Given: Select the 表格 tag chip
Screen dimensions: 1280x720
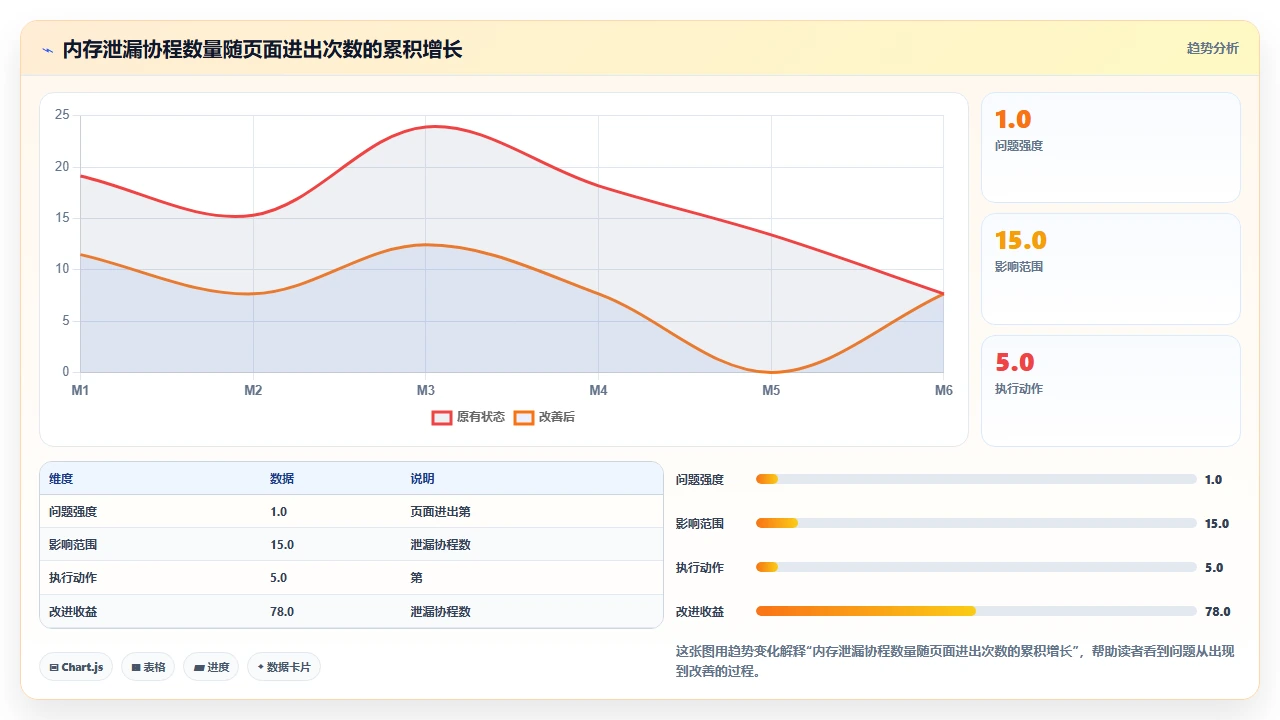Looking at the screenshot, I should [x=148, y=667].
